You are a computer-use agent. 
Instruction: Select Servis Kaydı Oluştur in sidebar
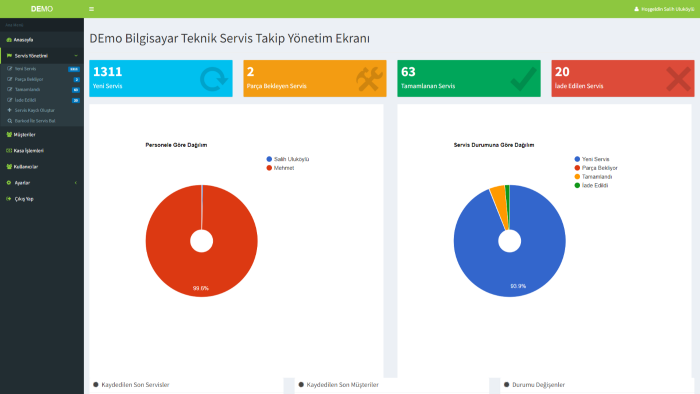[x=35, y=110]
